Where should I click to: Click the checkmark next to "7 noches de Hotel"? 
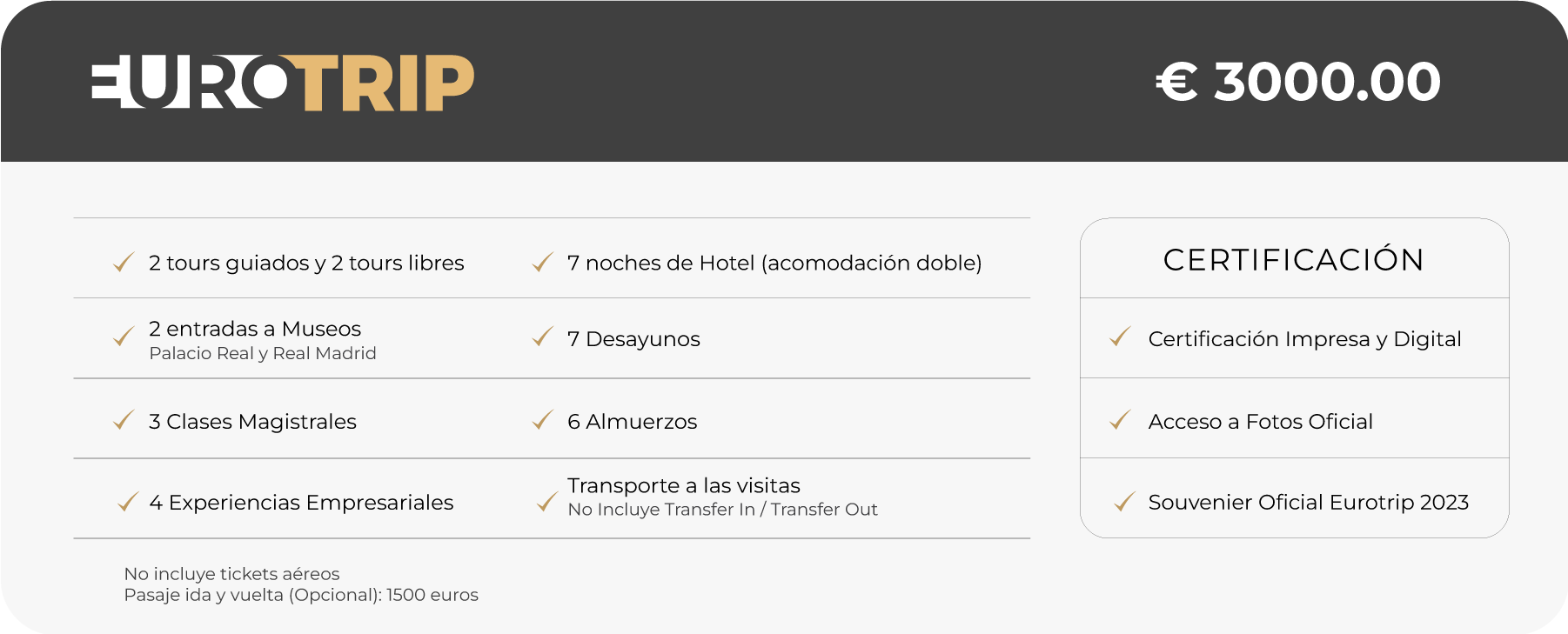click(x=542, y=262)
